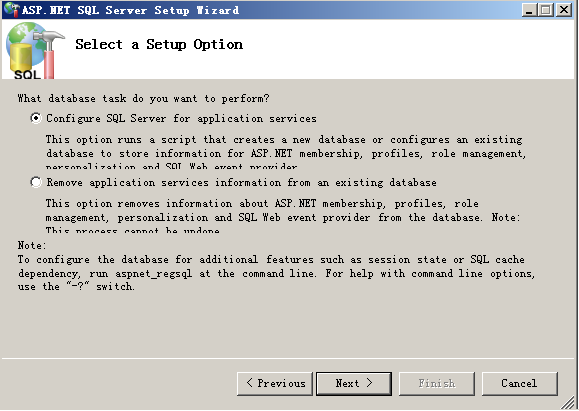The image size is (579, 411).
Task: Select the Configure SQL Server radio button
Action: tap(36, 119)
